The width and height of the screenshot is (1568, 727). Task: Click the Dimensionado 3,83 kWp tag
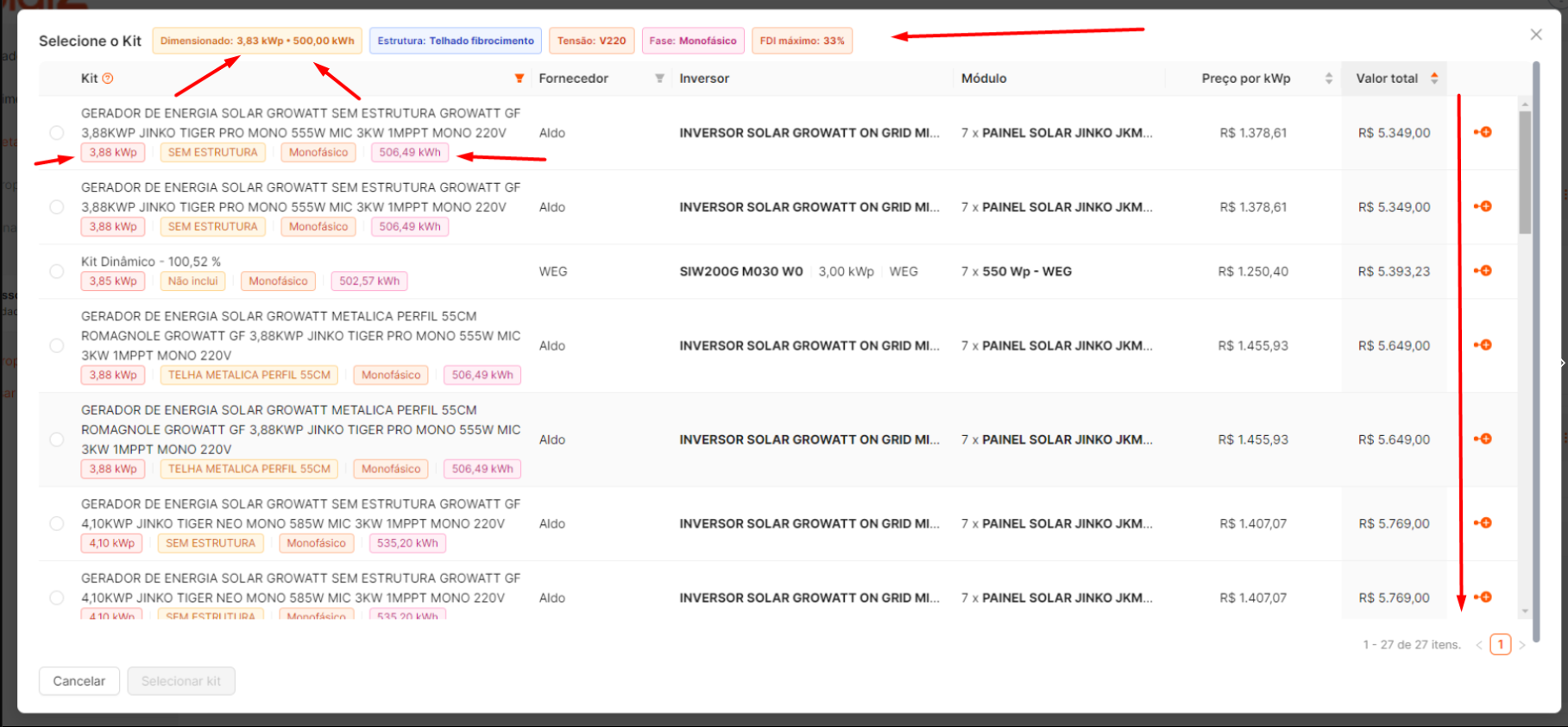(x=257, y=41)
